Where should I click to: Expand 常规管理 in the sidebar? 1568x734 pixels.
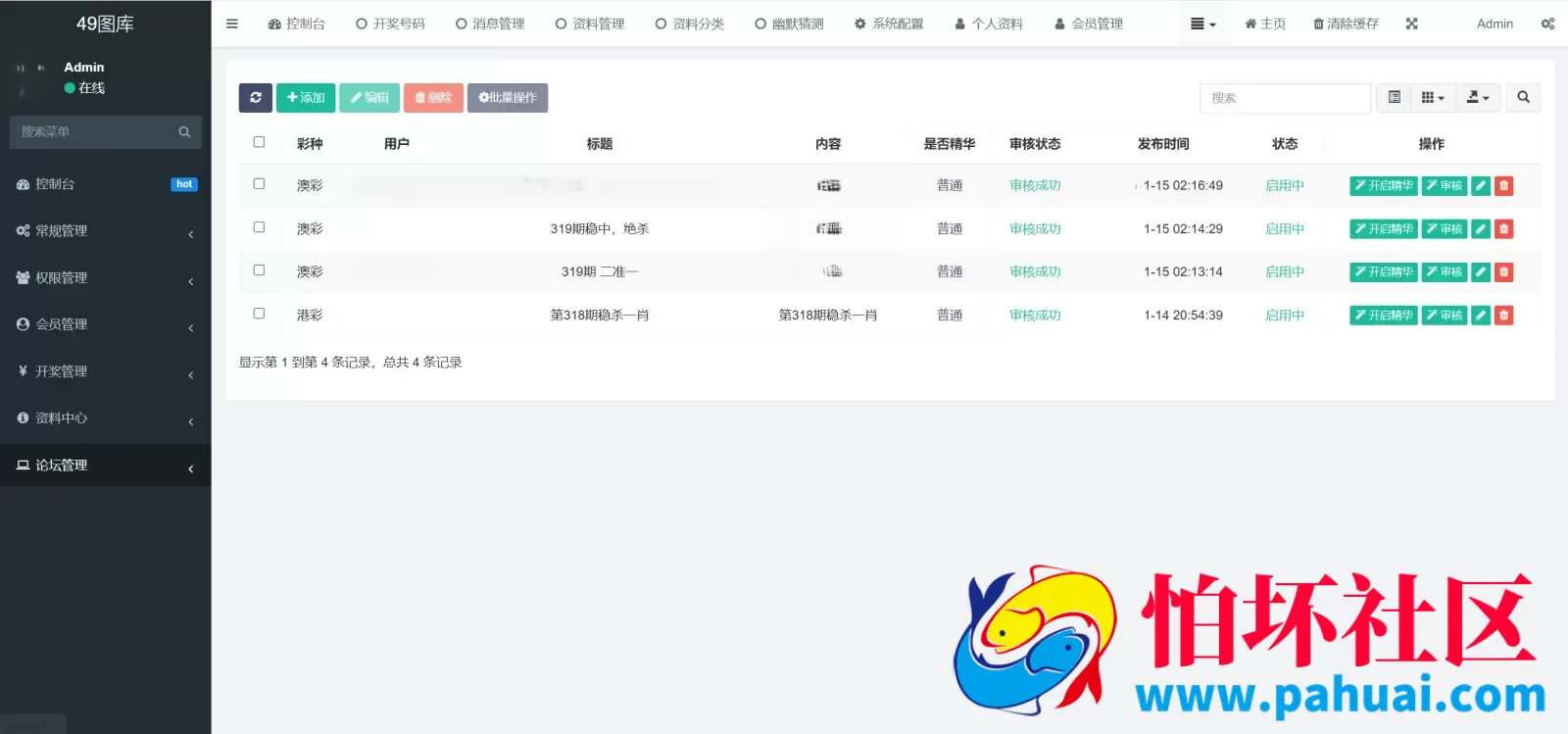coord(105,231)
